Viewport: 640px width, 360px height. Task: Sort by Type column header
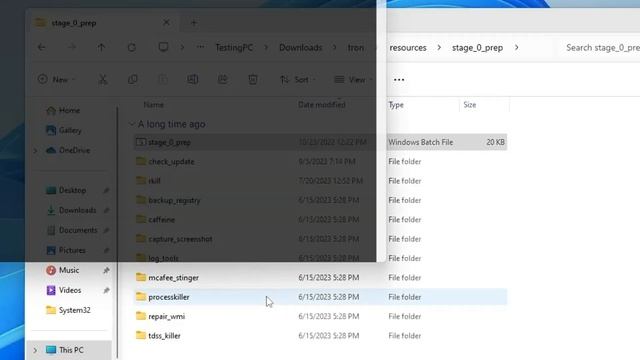click(x=396, y=105)
